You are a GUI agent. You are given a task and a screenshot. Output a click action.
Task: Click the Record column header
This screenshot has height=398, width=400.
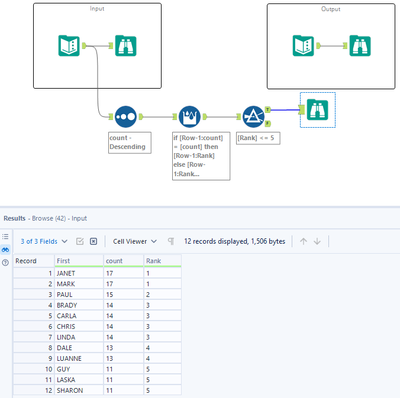34,261
